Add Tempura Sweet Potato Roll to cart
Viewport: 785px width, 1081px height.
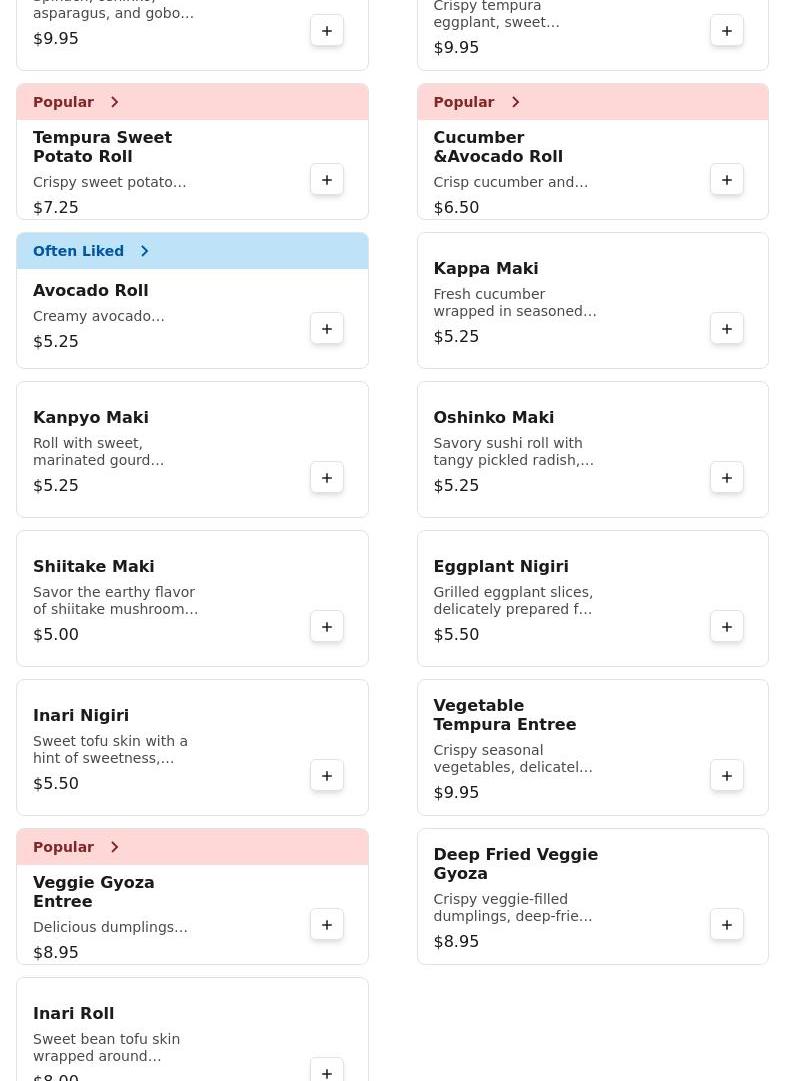tap(327, 180)
